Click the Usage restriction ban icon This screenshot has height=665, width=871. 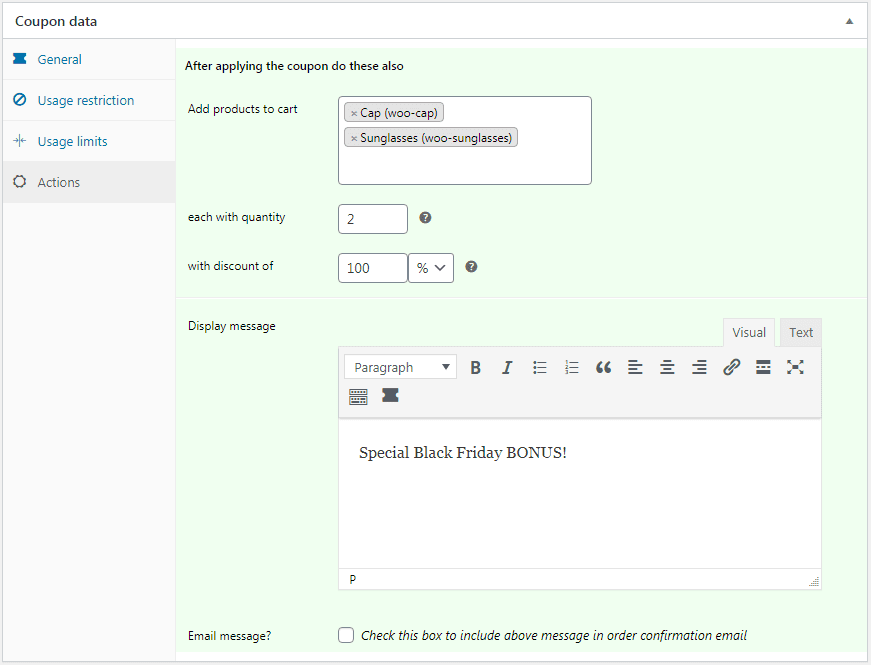pos(19,99)
